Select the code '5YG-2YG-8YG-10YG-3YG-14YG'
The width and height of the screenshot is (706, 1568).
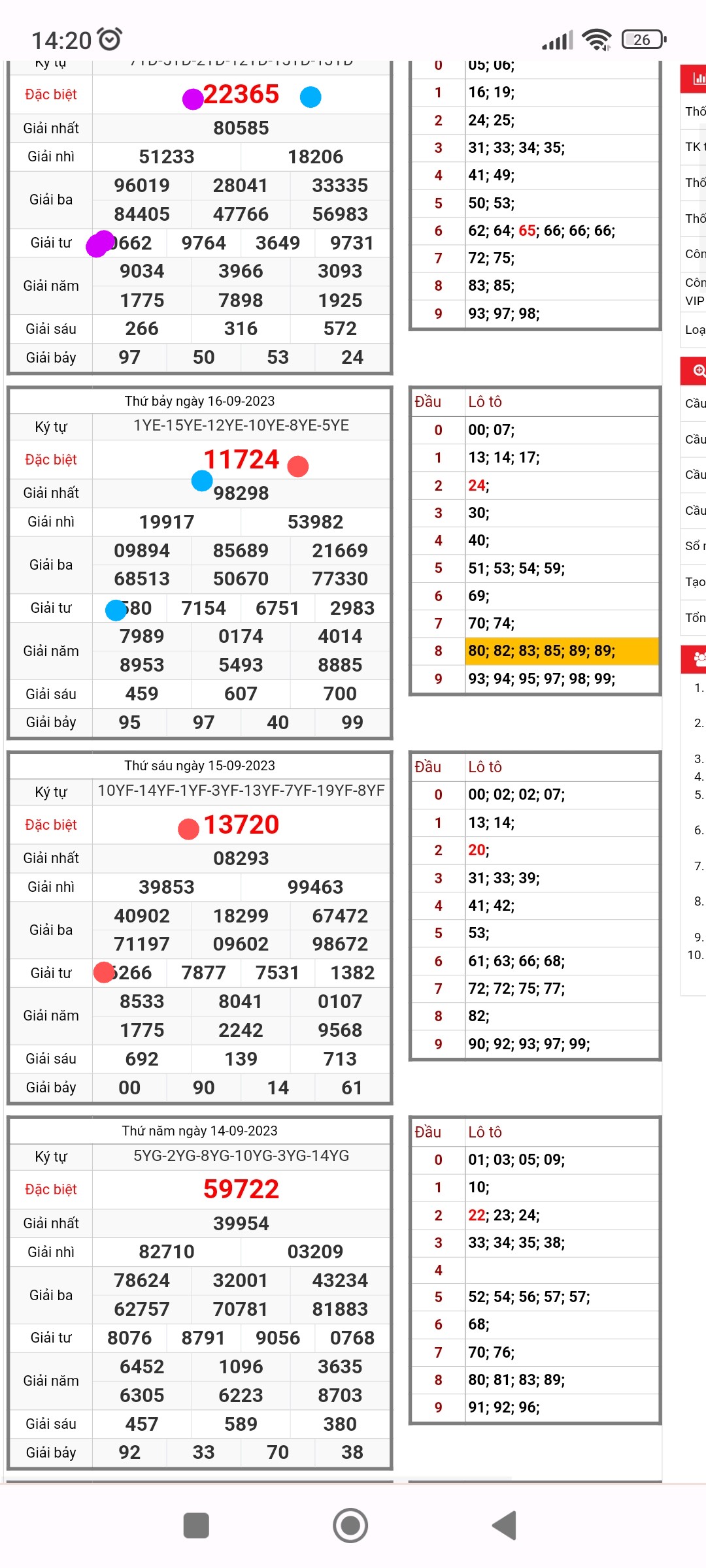[x=241, y=1156]
